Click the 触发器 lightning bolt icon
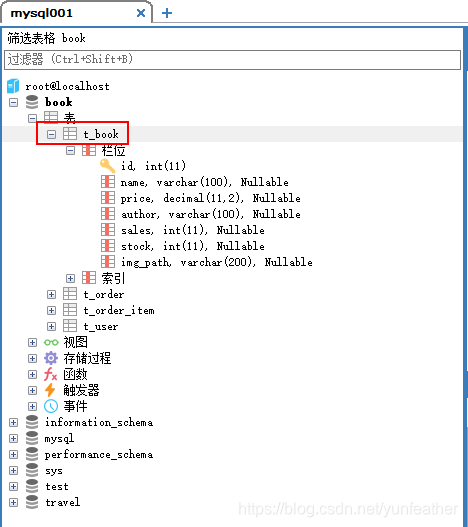The image size is (468, 527). pos(50,390)
